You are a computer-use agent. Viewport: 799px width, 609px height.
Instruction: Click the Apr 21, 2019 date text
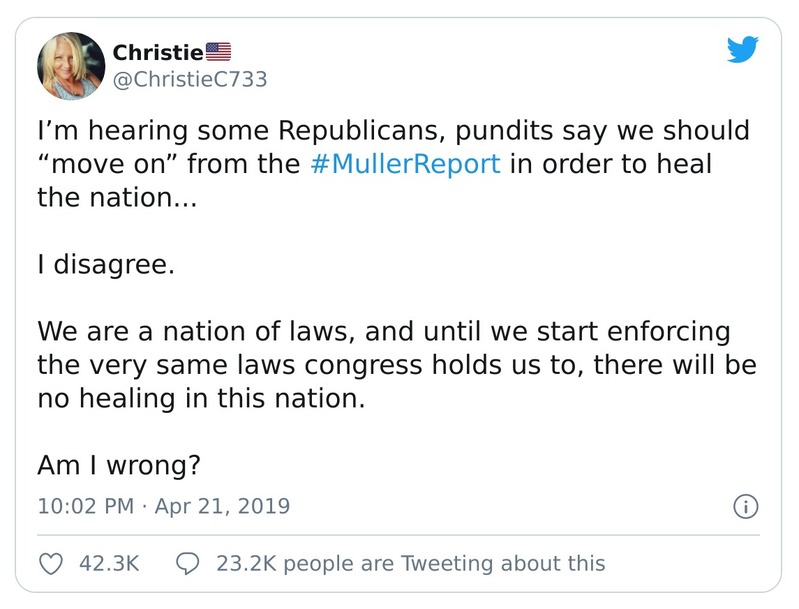click(222, 506)
